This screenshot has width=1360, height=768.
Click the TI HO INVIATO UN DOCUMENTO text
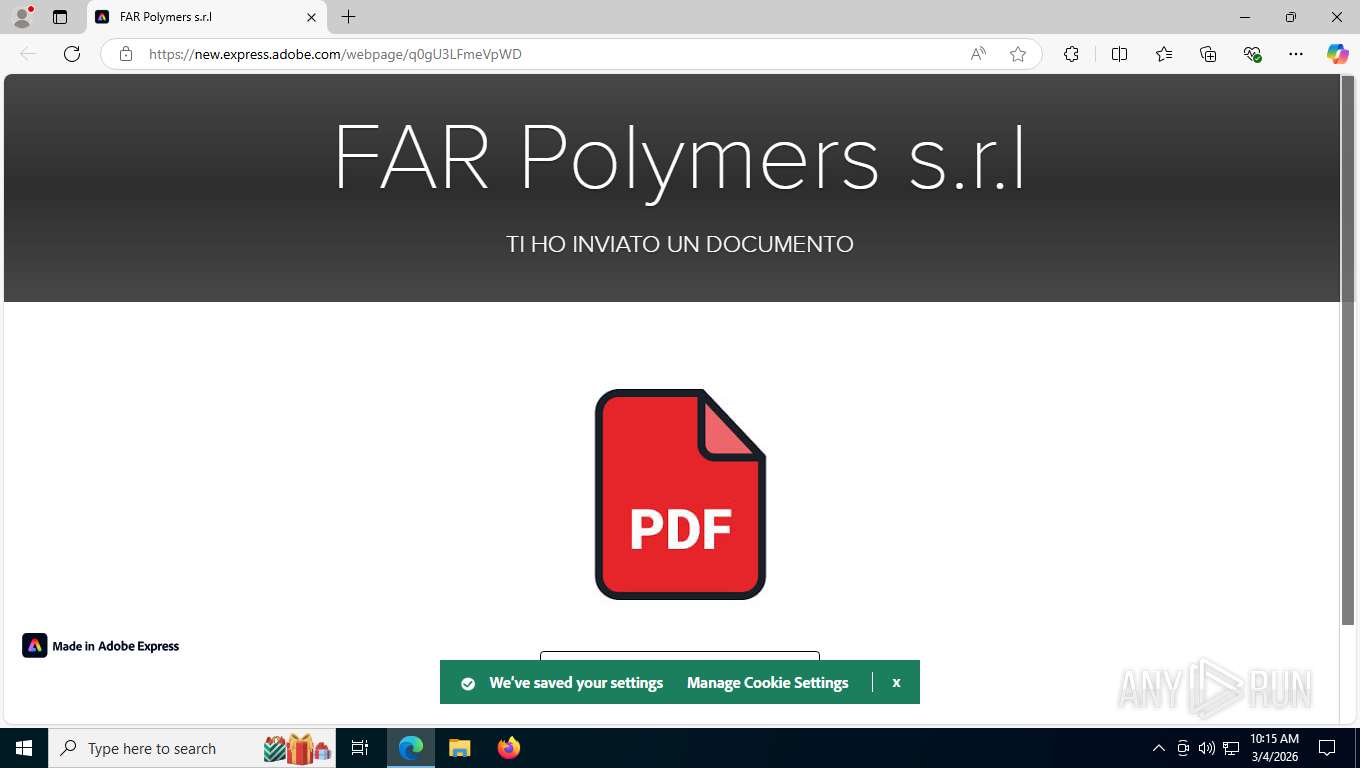tap(680, 244)
